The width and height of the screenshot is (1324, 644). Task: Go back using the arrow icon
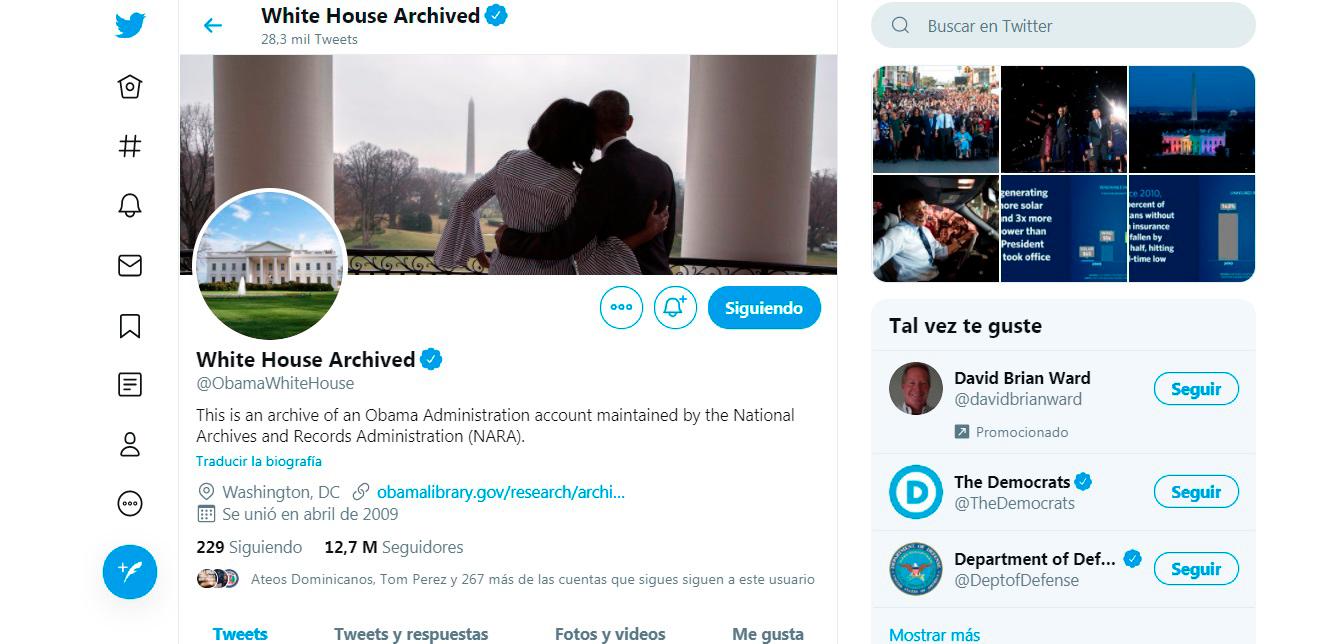[213, 26]
